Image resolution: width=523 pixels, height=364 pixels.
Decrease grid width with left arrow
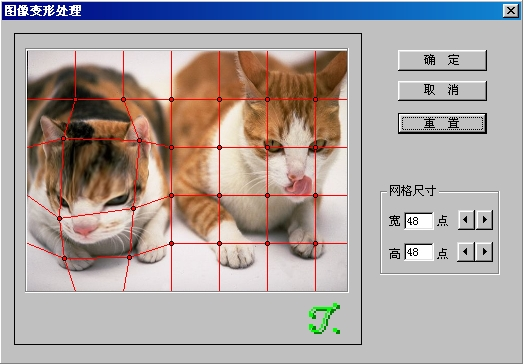[x=466, y=220]
